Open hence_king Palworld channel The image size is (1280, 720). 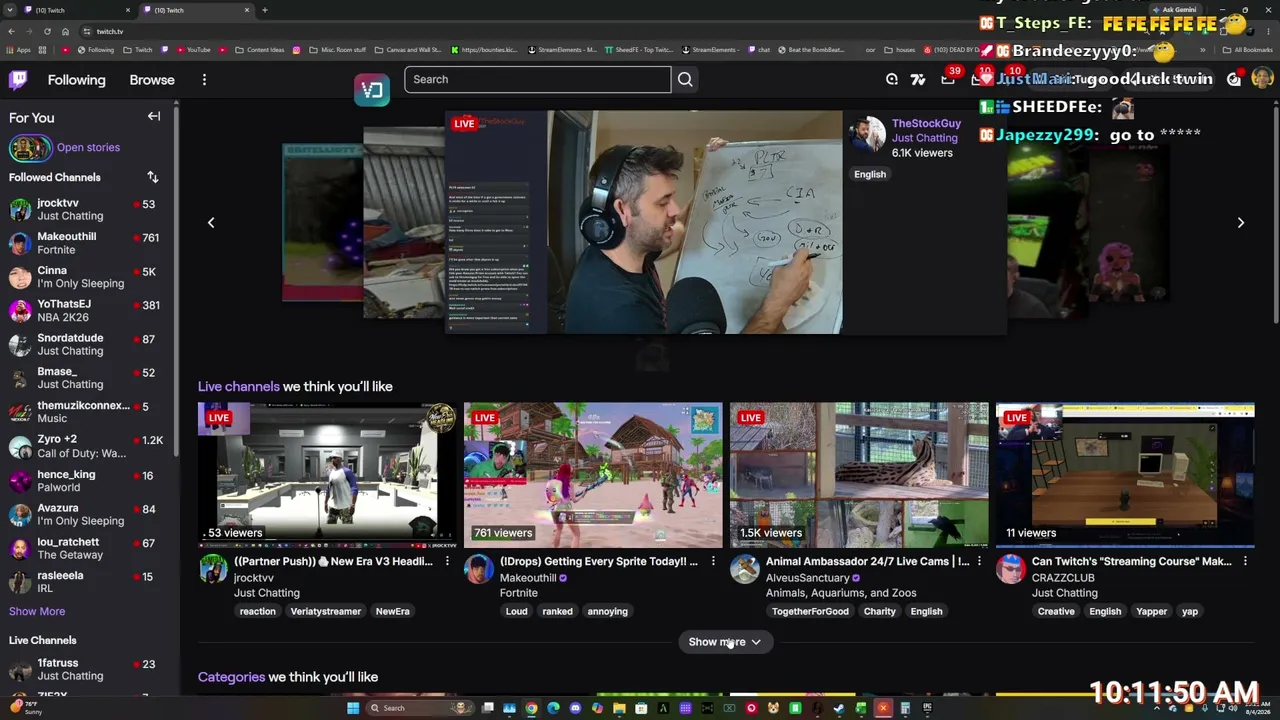click(88, 481)
